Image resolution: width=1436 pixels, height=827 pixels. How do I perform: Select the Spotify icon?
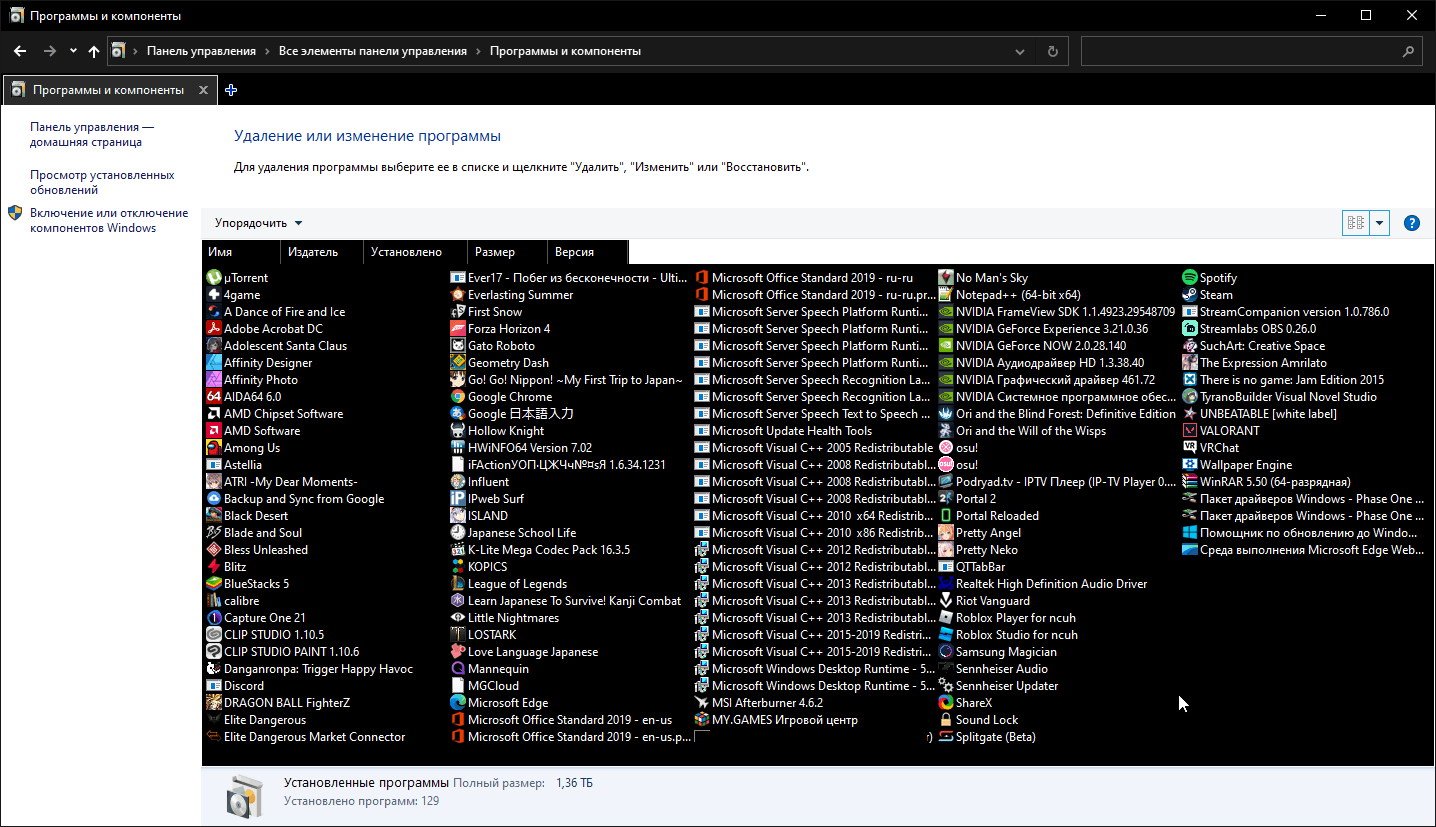tap(1190, 278)
